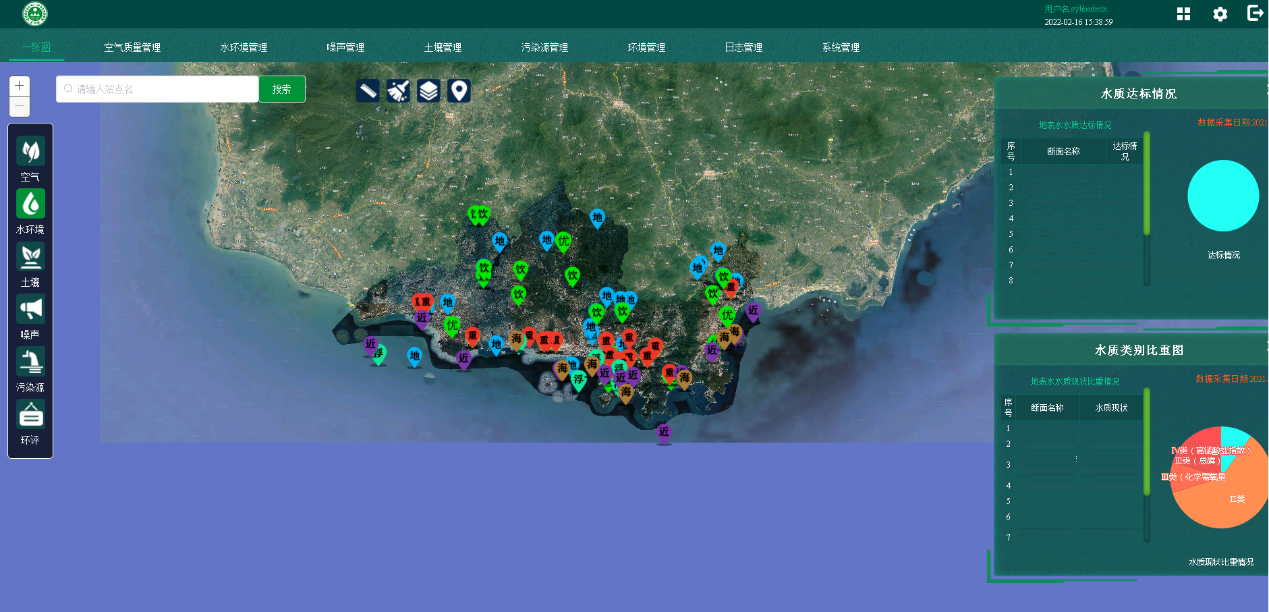Focus the station name search field

click(157, 89)
